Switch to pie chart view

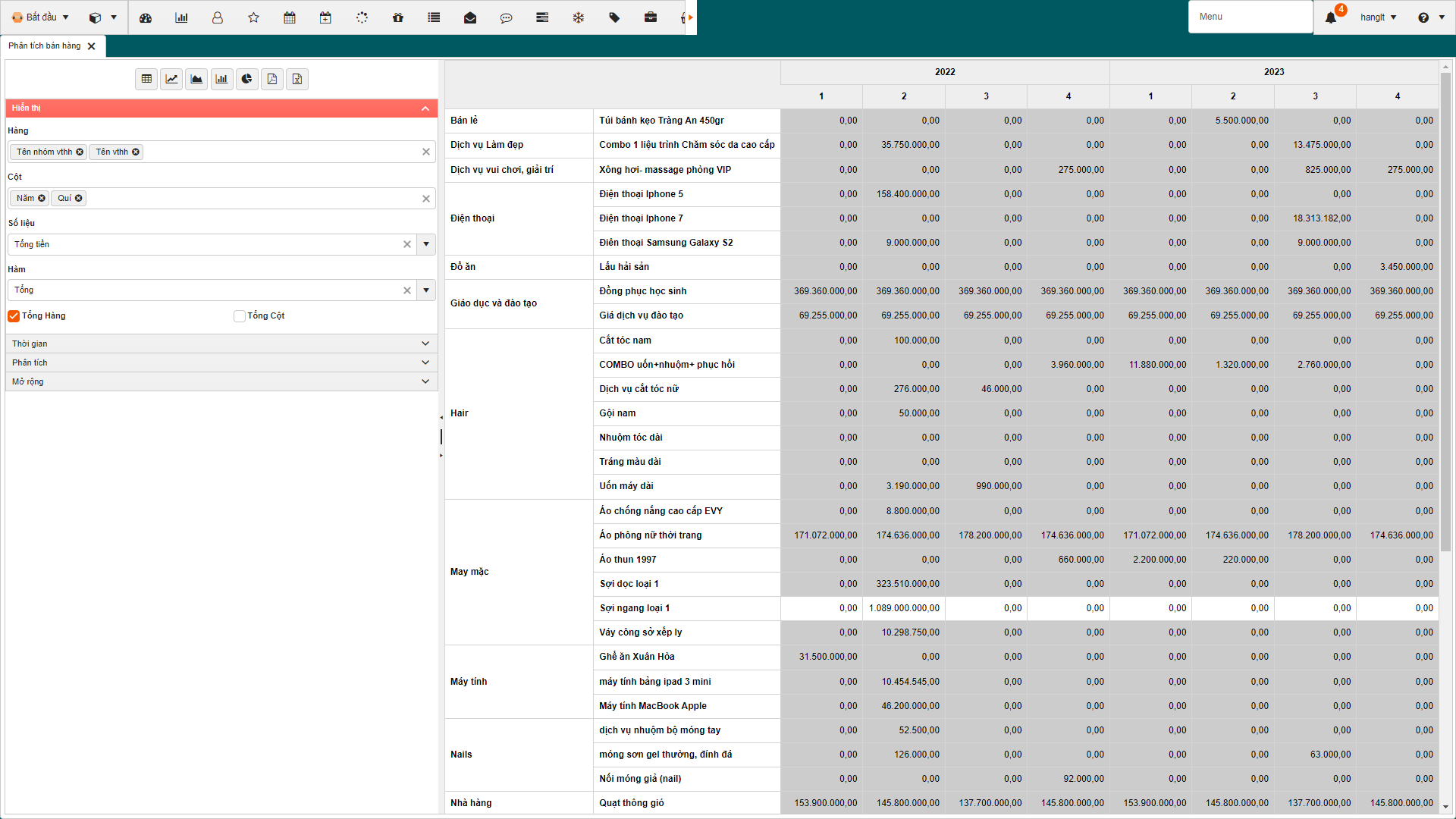(246, 79)
